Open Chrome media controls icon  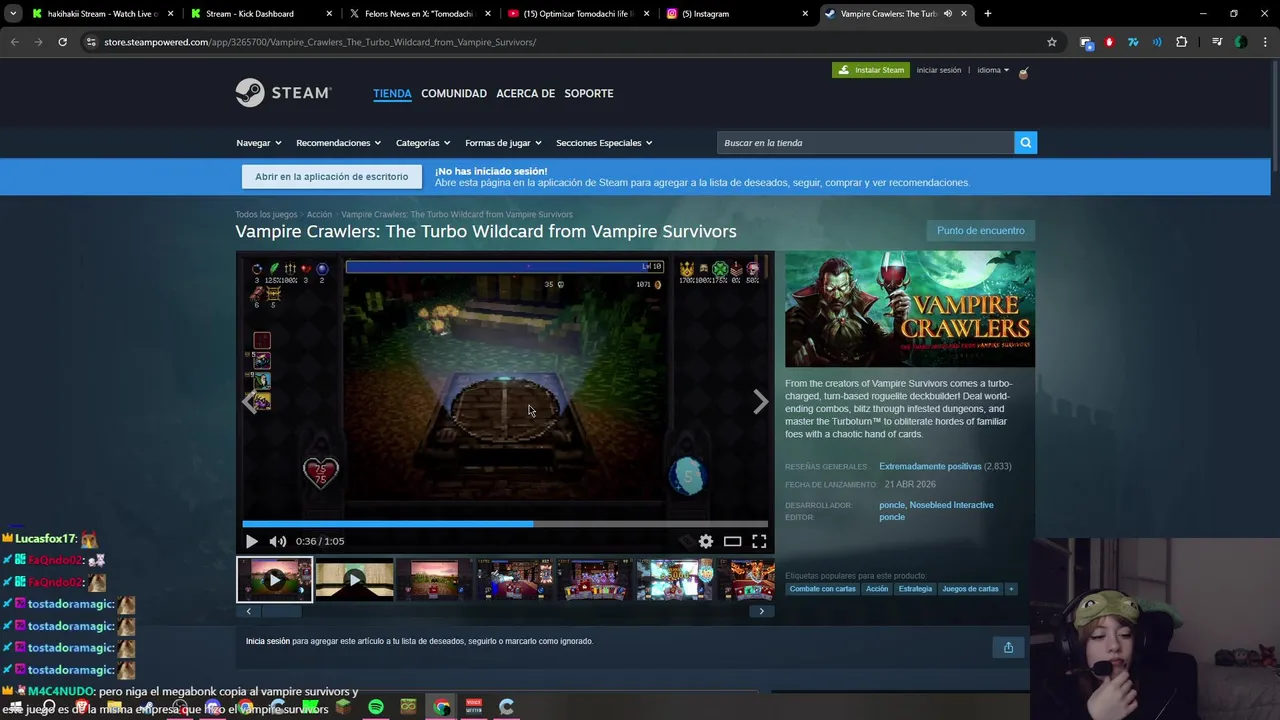click(x=1216, y=42)
